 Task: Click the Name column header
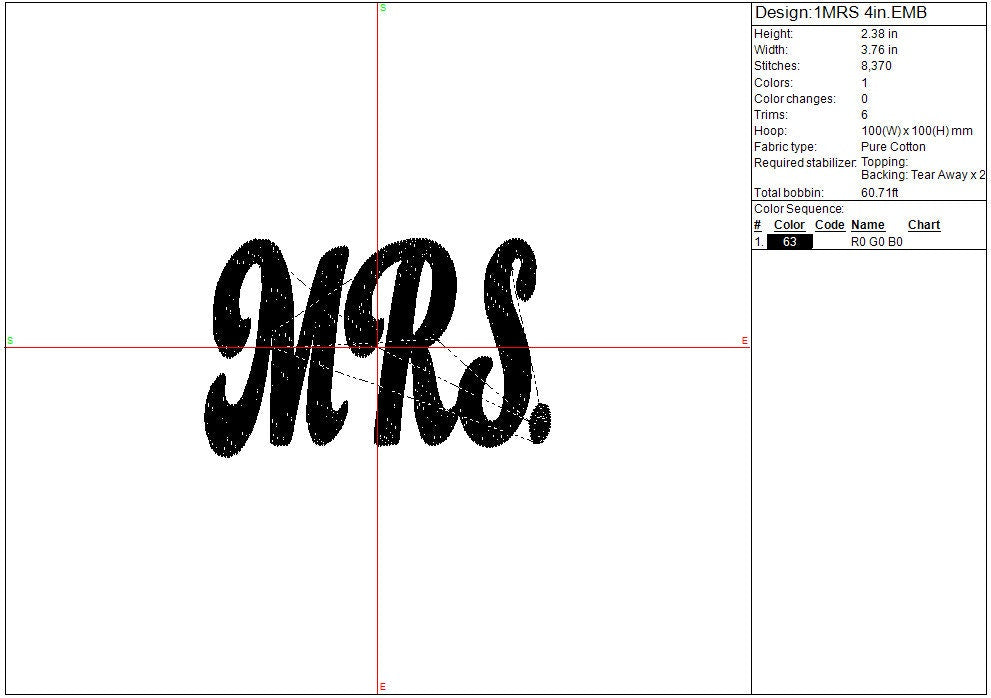coord(867,225)
